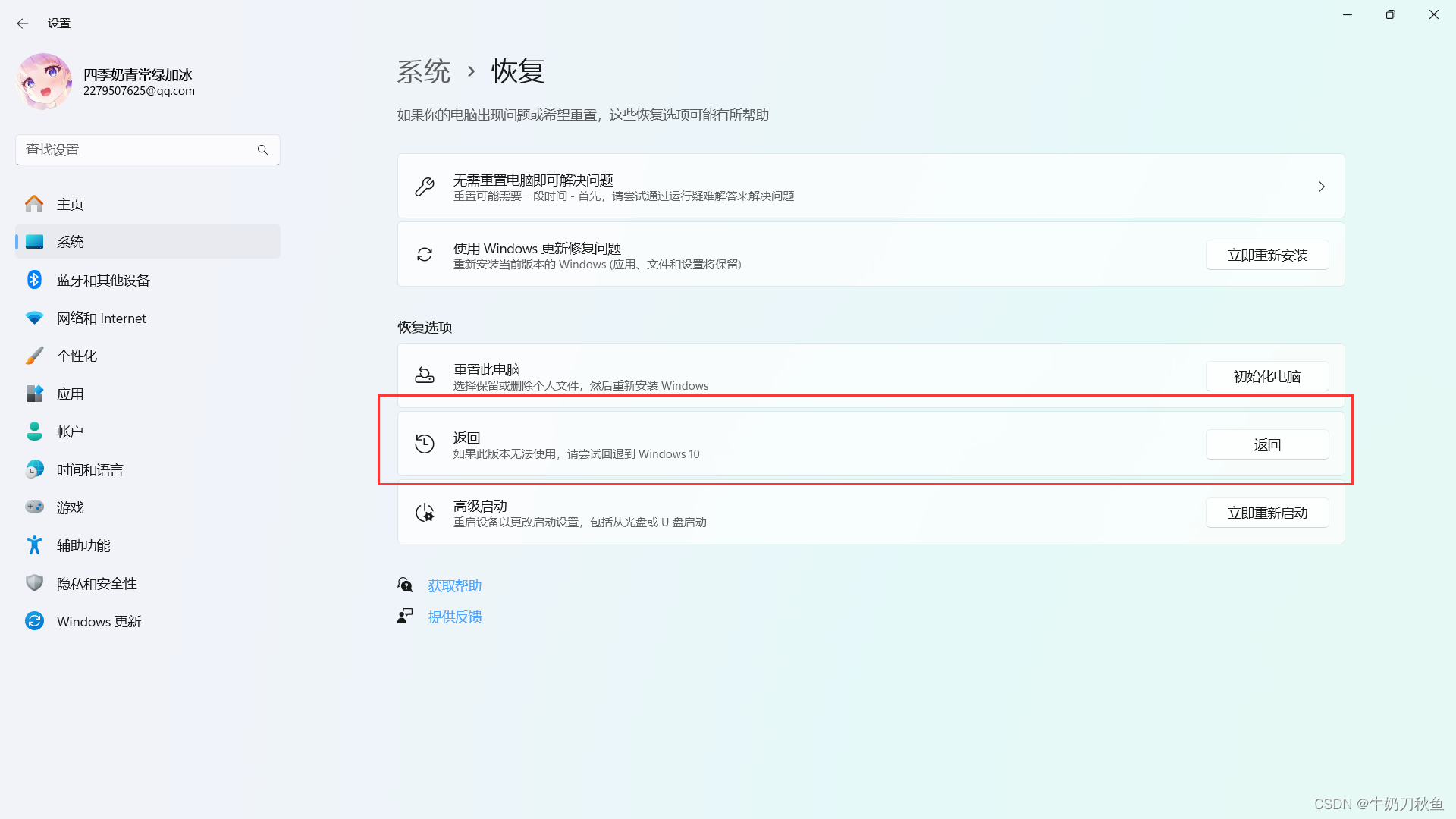Select 时间和语言 in the sidebar
Viewport: 1456px width, 819px height.
point(89,469)
